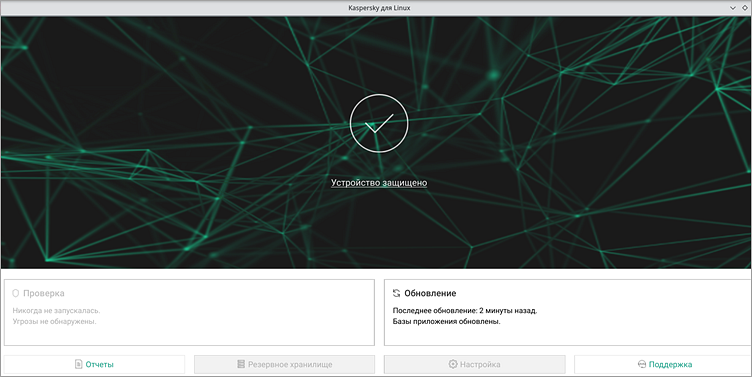Minimize window using title bar chevron icon
The height and width of the screenshot is (377, 752).
(733, 8)
